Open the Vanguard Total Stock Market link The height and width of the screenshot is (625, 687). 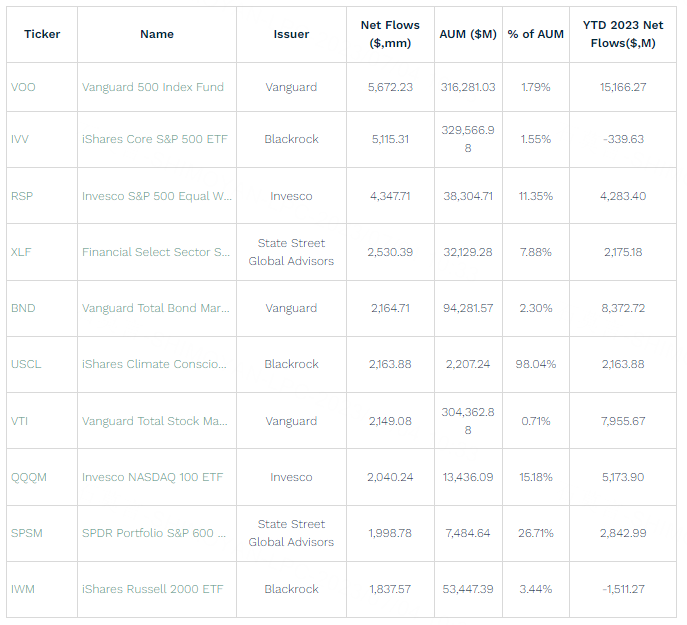155,421
